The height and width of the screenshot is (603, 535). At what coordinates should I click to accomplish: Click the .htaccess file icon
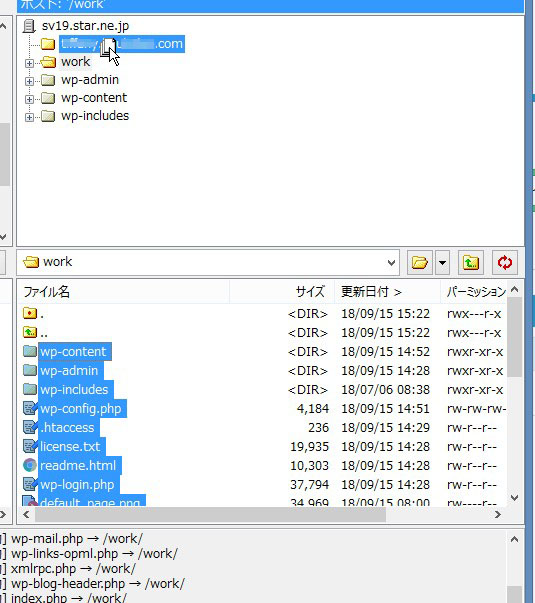point(30,427)
